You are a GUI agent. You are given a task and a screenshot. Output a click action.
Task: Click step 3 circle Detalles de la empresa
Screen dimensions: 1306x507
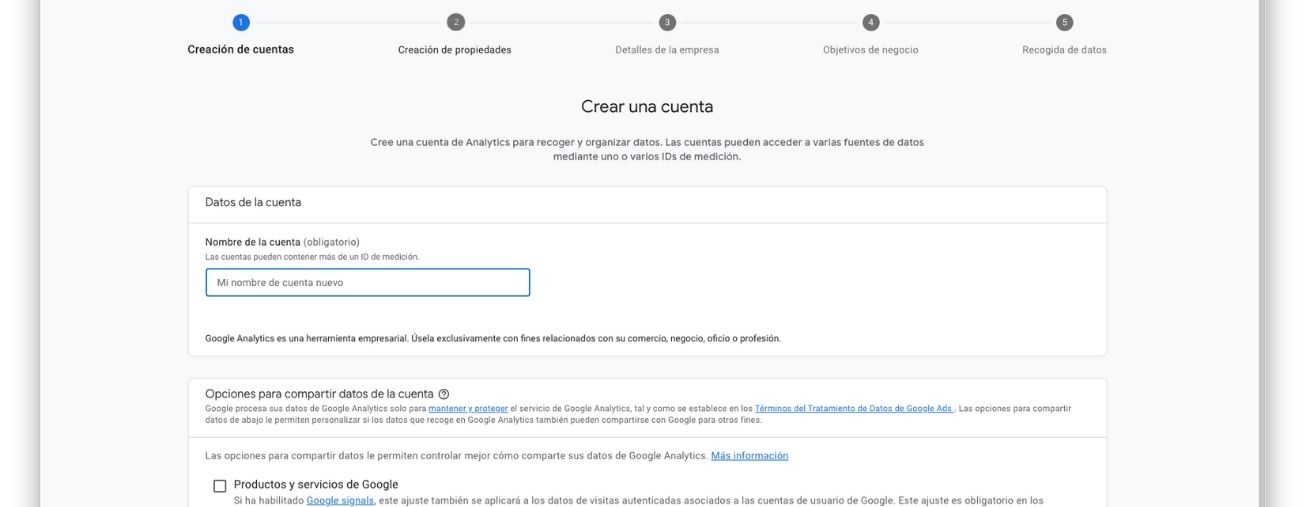[x=667, y=22]
